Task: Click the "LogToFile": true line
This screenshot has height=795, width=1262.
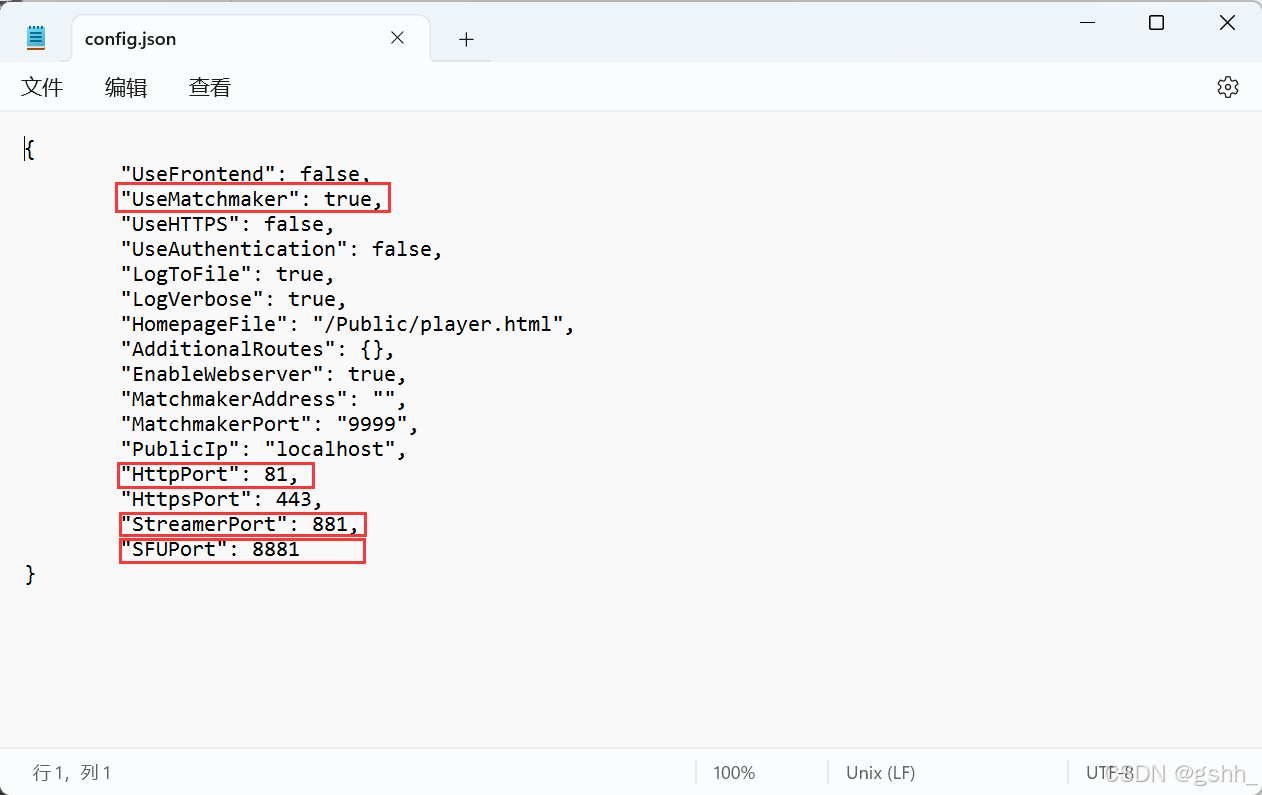Action: coord(227,274)
